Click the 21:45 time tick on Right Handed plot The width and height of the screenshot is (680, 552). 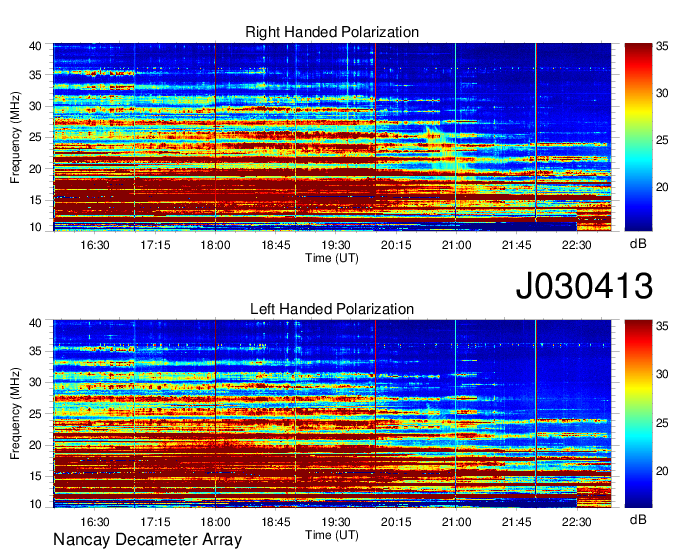pos(517,245)
